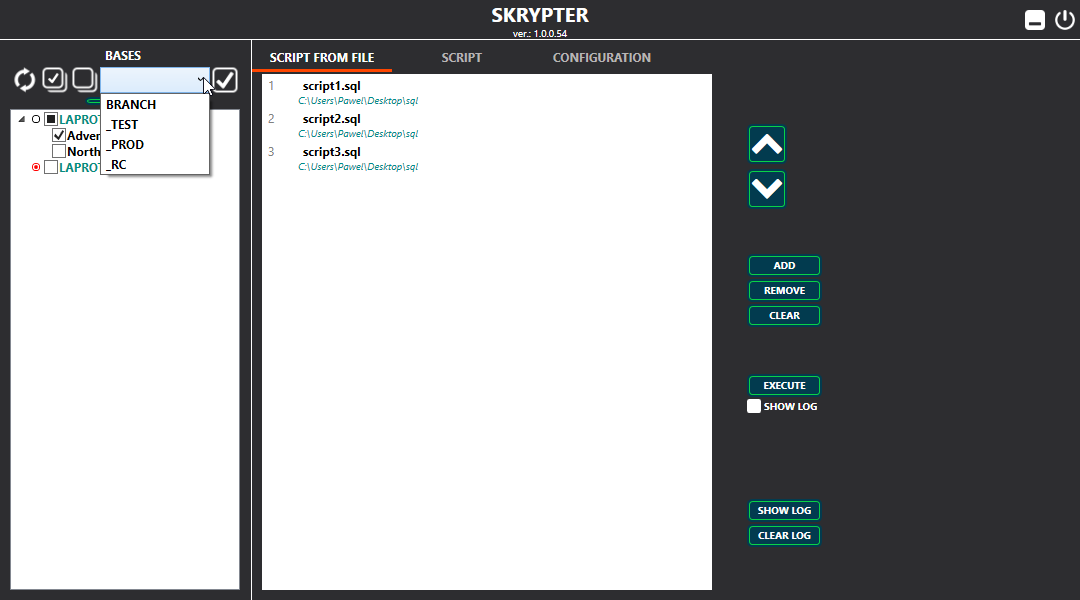Click the REMOVE button
Screen dimensions: 1080x600
coord(785,291)
